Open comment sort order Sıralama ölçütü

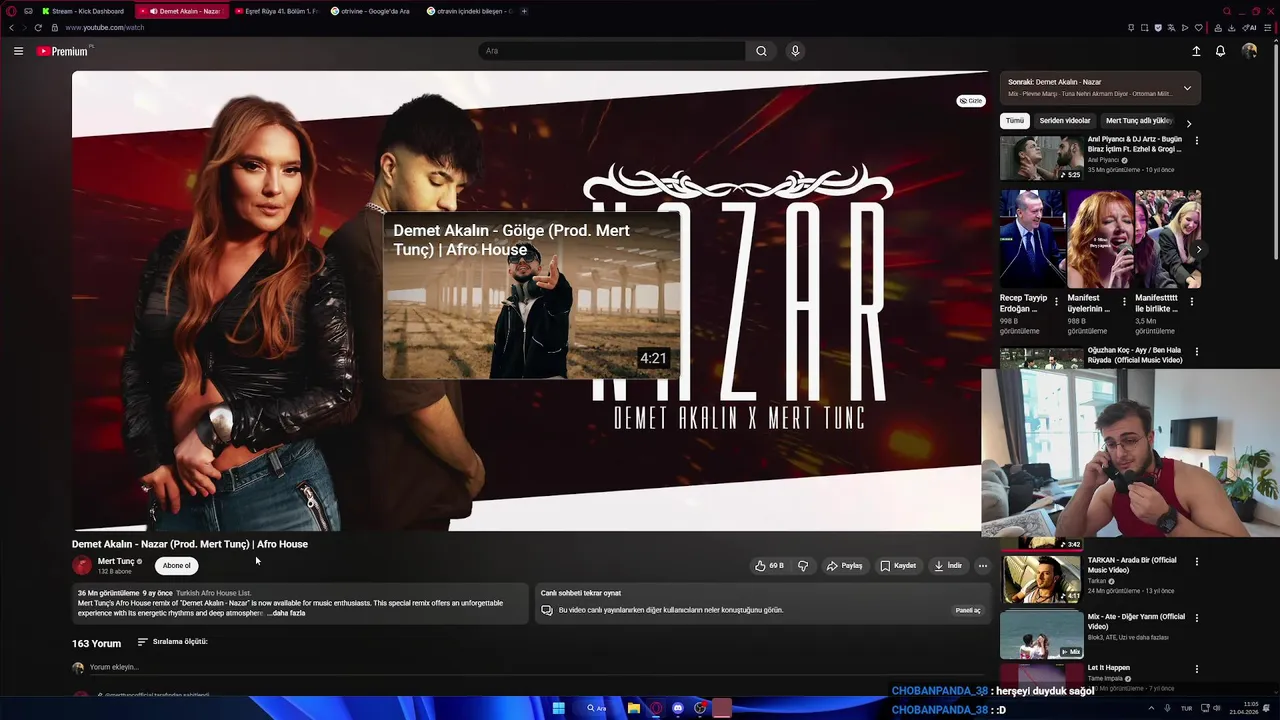coord(172,642)
